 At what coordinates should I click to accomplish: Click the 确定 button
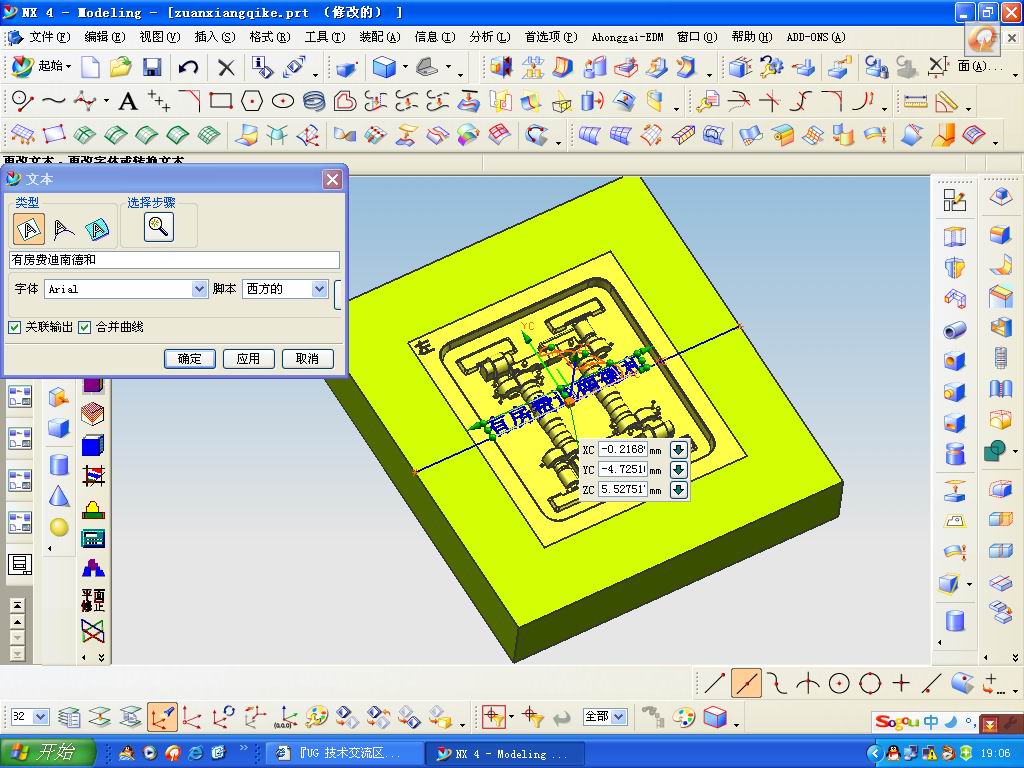click(x=189, y=359)
